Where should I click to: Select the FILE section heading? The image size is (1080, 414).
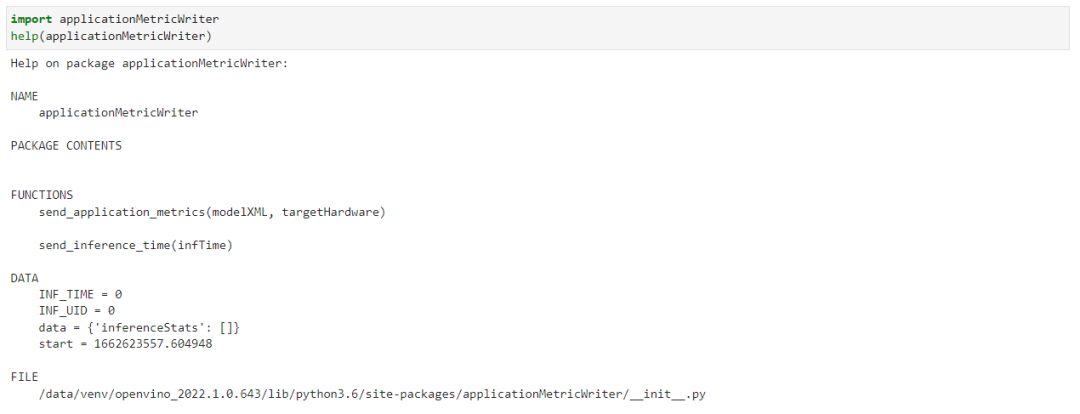point(25,377)
